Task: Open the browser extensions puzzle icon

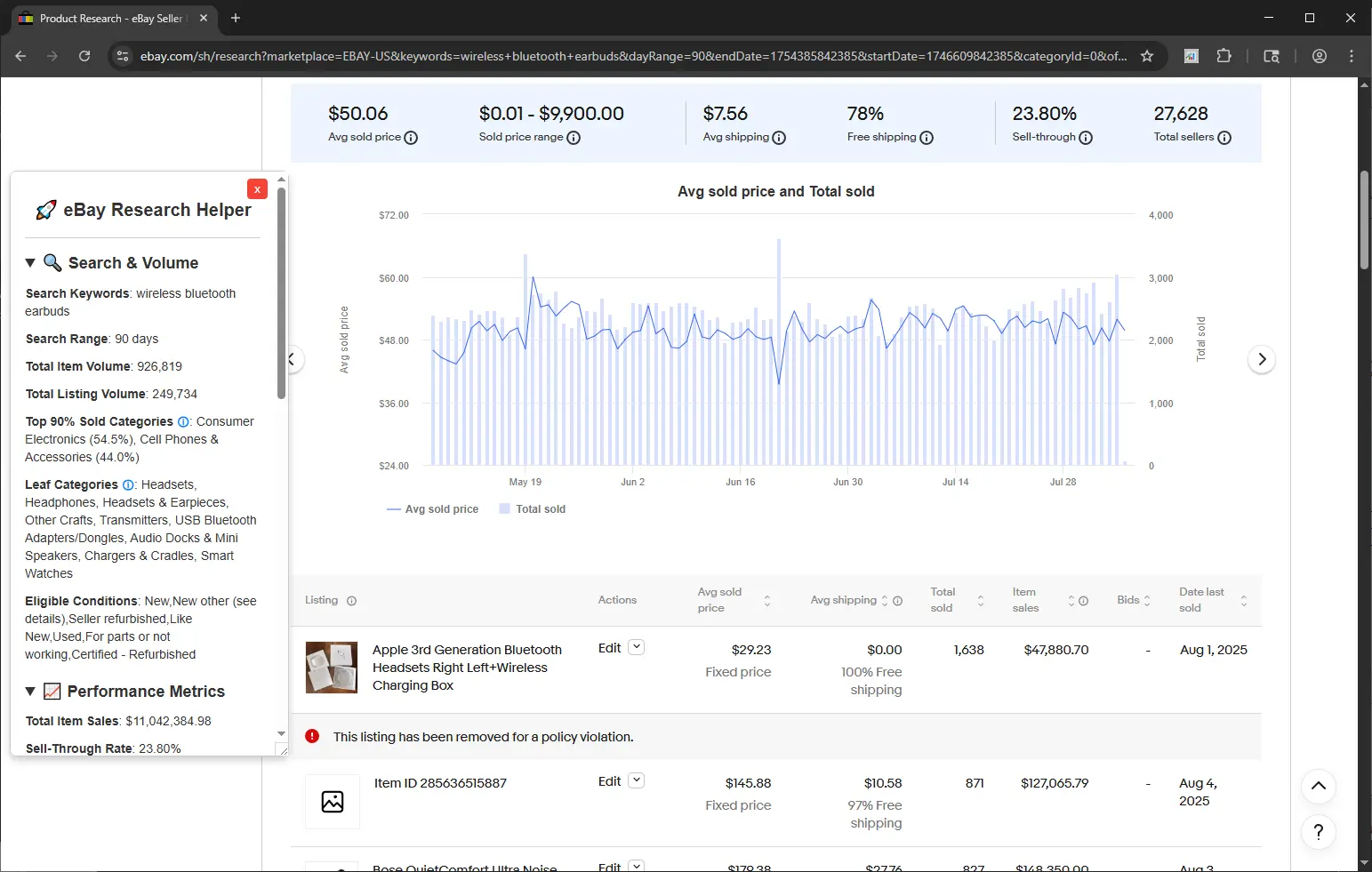Action: click(x=1224, y=56)
